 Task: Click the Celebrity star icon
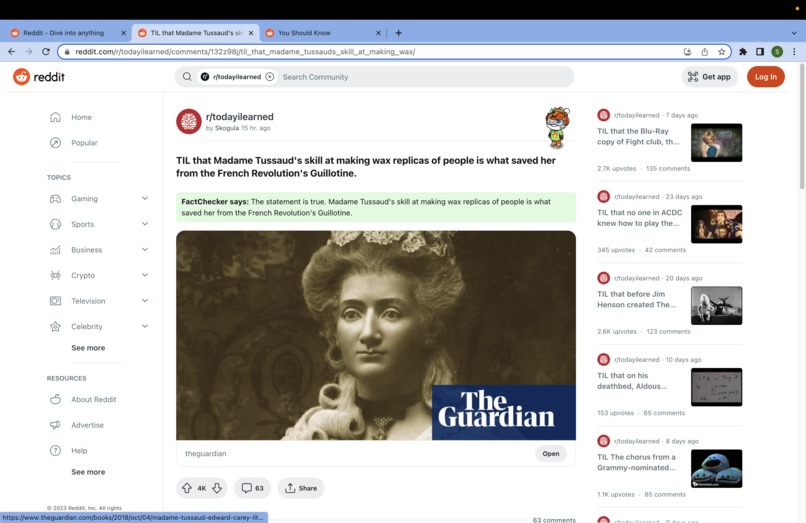55,327
